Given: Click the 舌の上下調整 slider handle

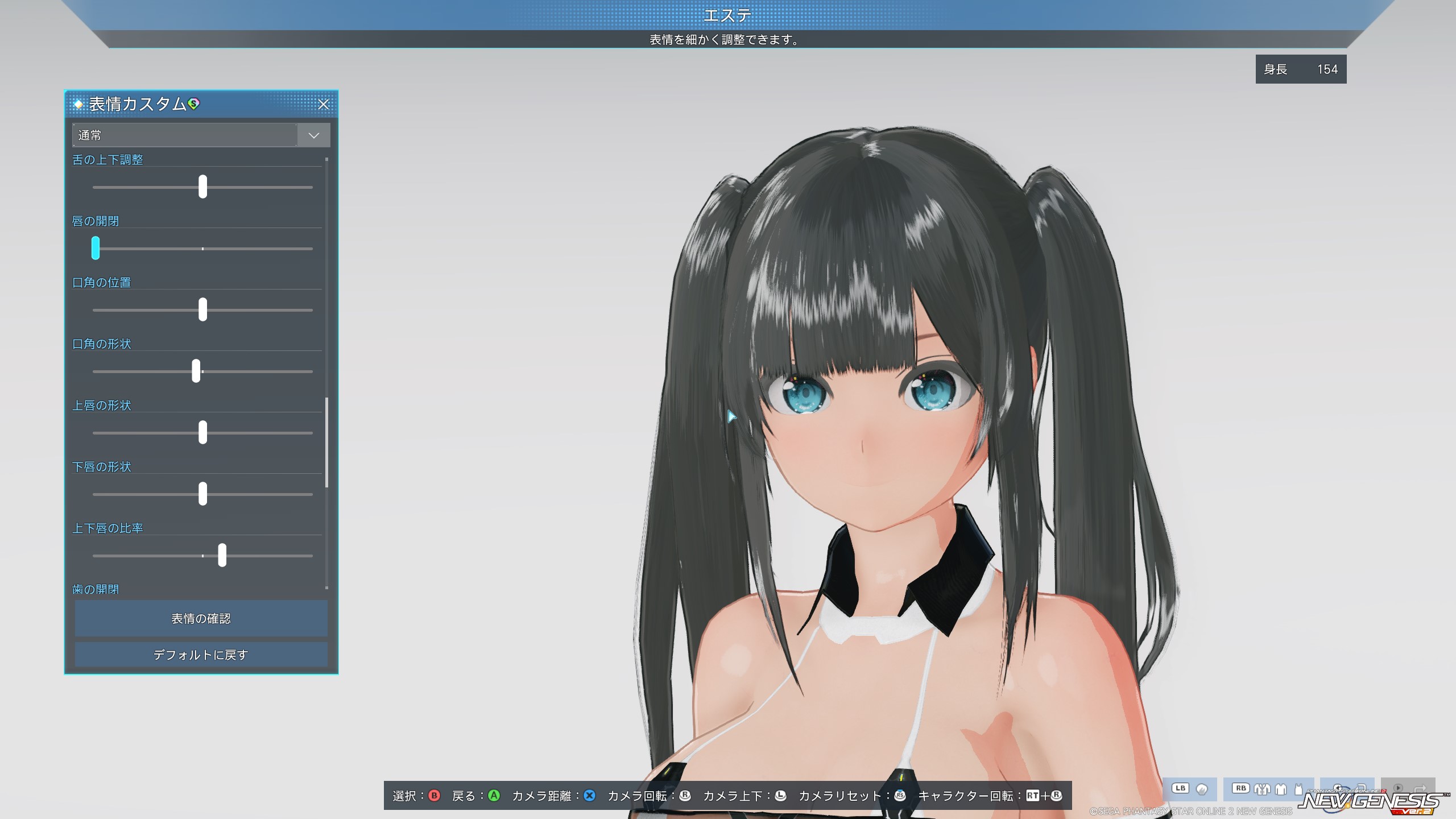Looking at the screenshot, I should coord(202,187).
